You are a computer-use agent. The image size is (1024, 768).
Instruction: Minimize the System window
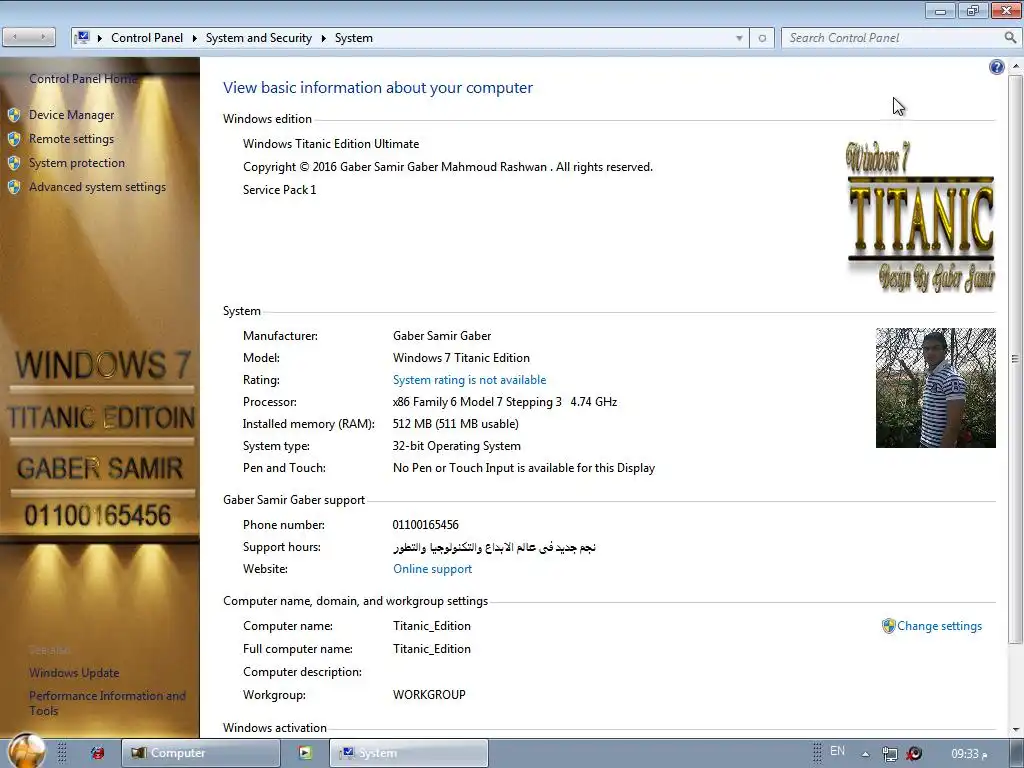pyautogui.click(x=940, y=10)
